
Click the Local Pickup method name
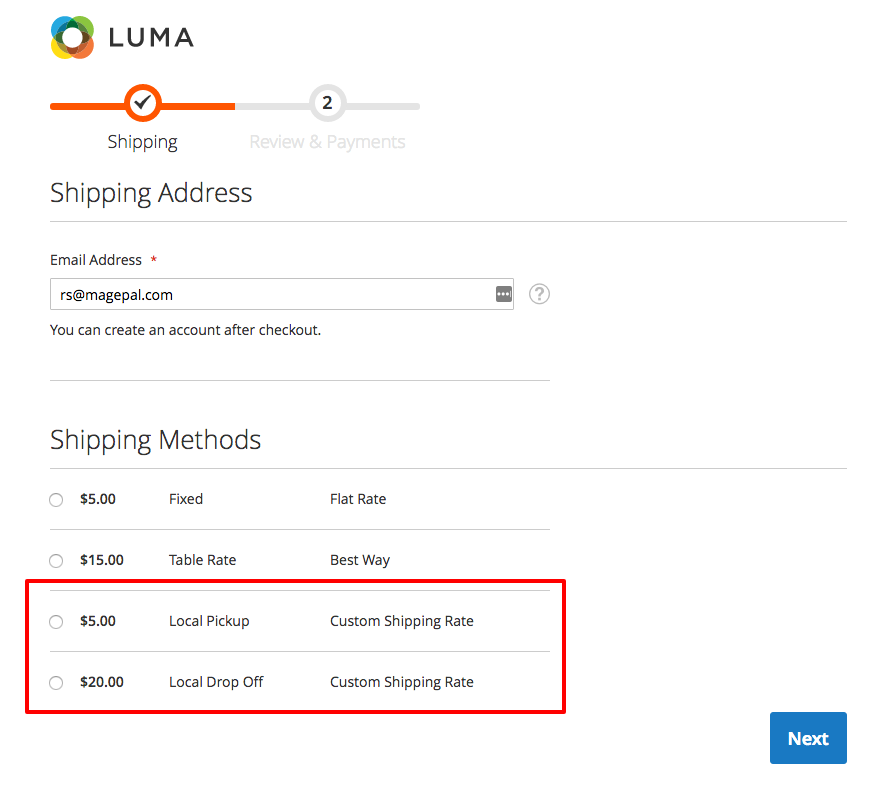click(209, 621)
